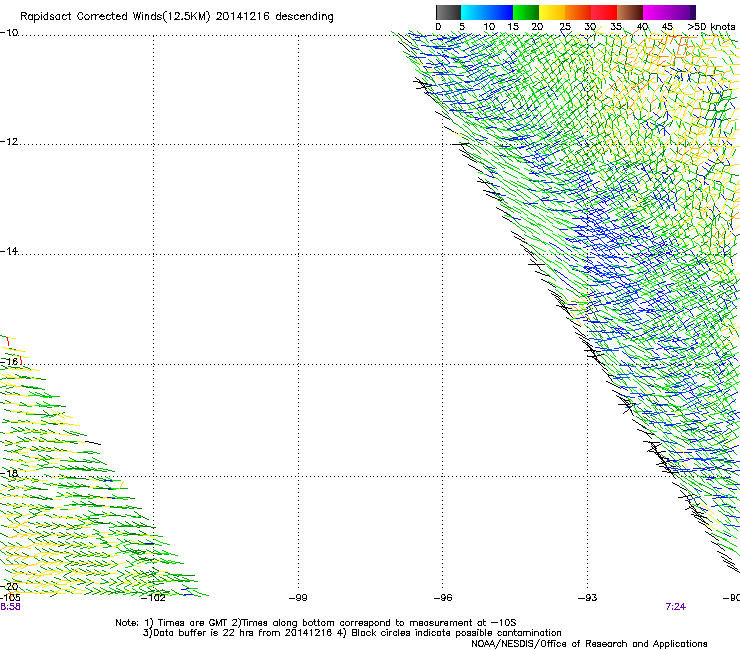This screenshot has width=740, height=650.
Task: Click the '-18' latitude axis label
Action: 9,473
